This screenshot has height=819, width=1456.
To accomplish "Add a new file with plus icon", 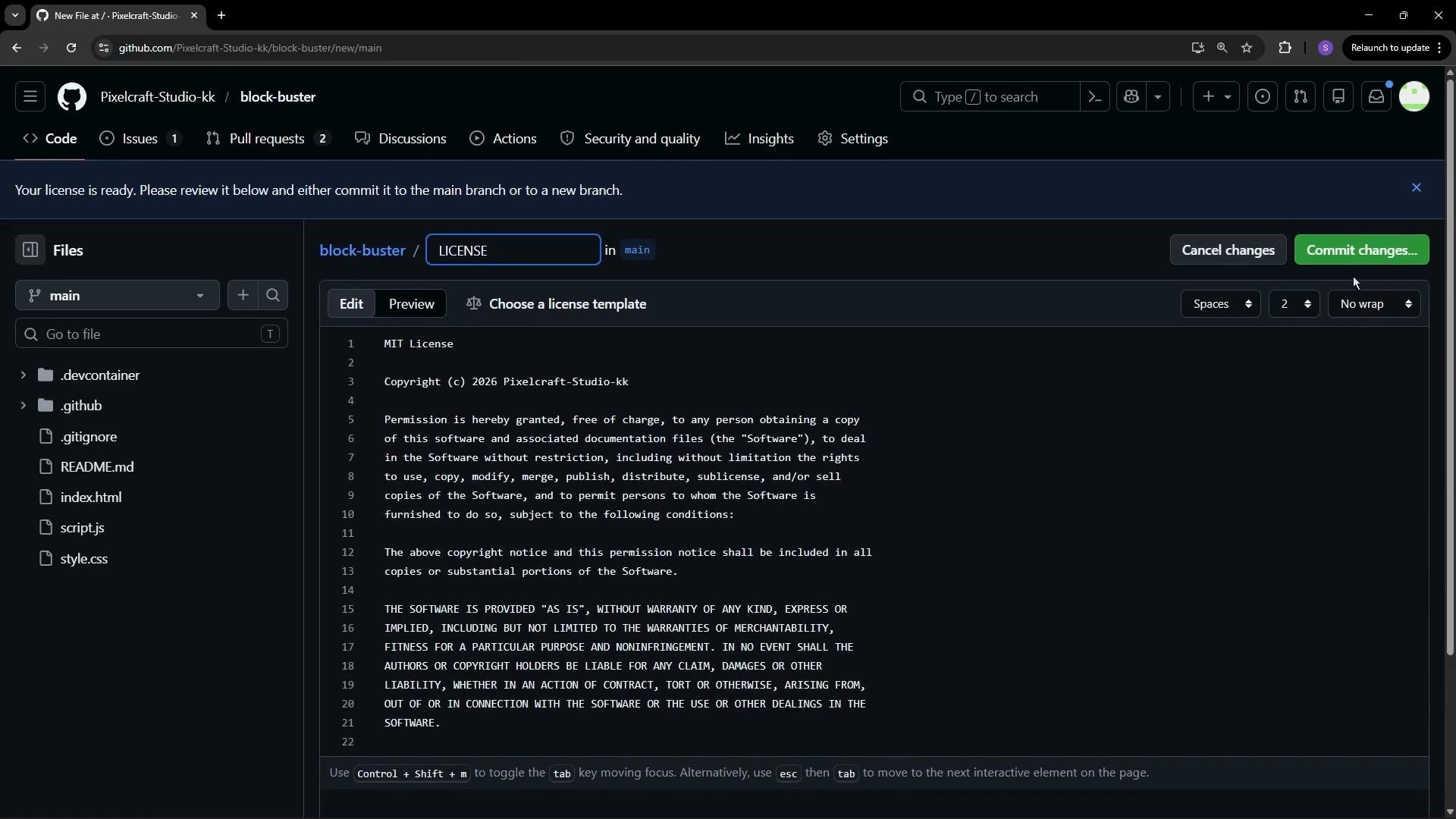I will [x=243, y=296].
